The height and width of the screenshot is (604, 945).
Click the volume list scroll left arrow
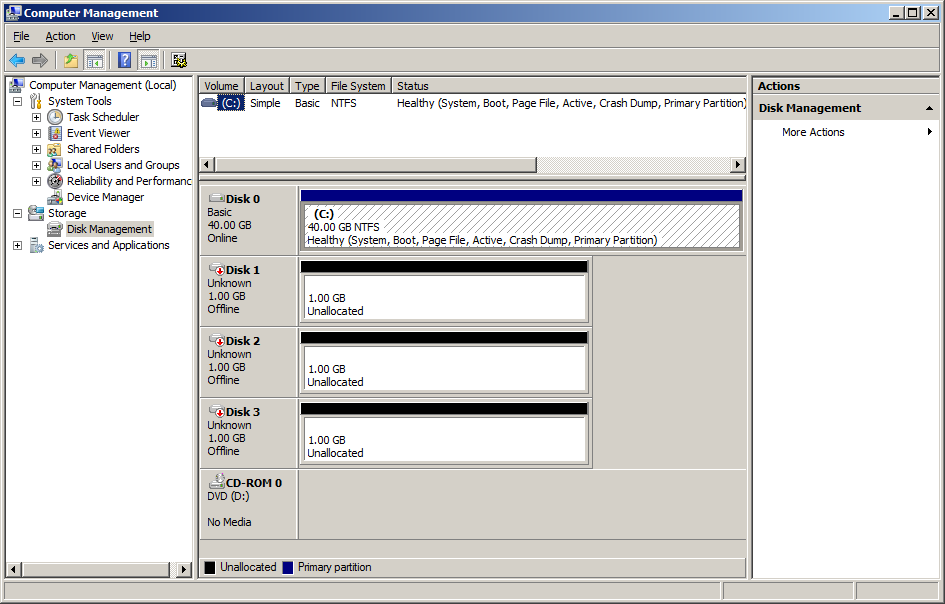pos(207,165)
